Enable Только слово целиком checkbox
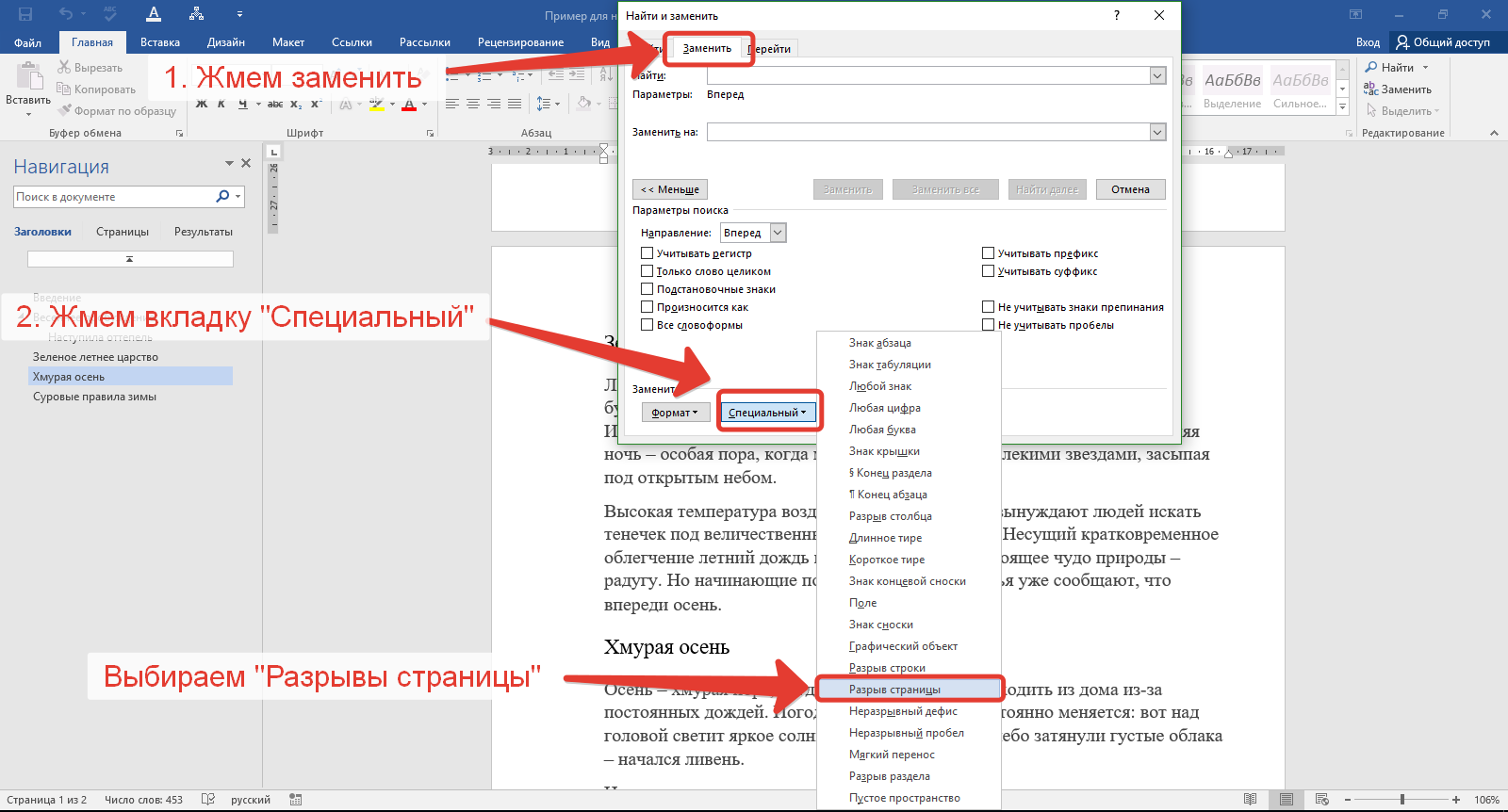The height and width of the screenshot is (812, 1508). 647,270
